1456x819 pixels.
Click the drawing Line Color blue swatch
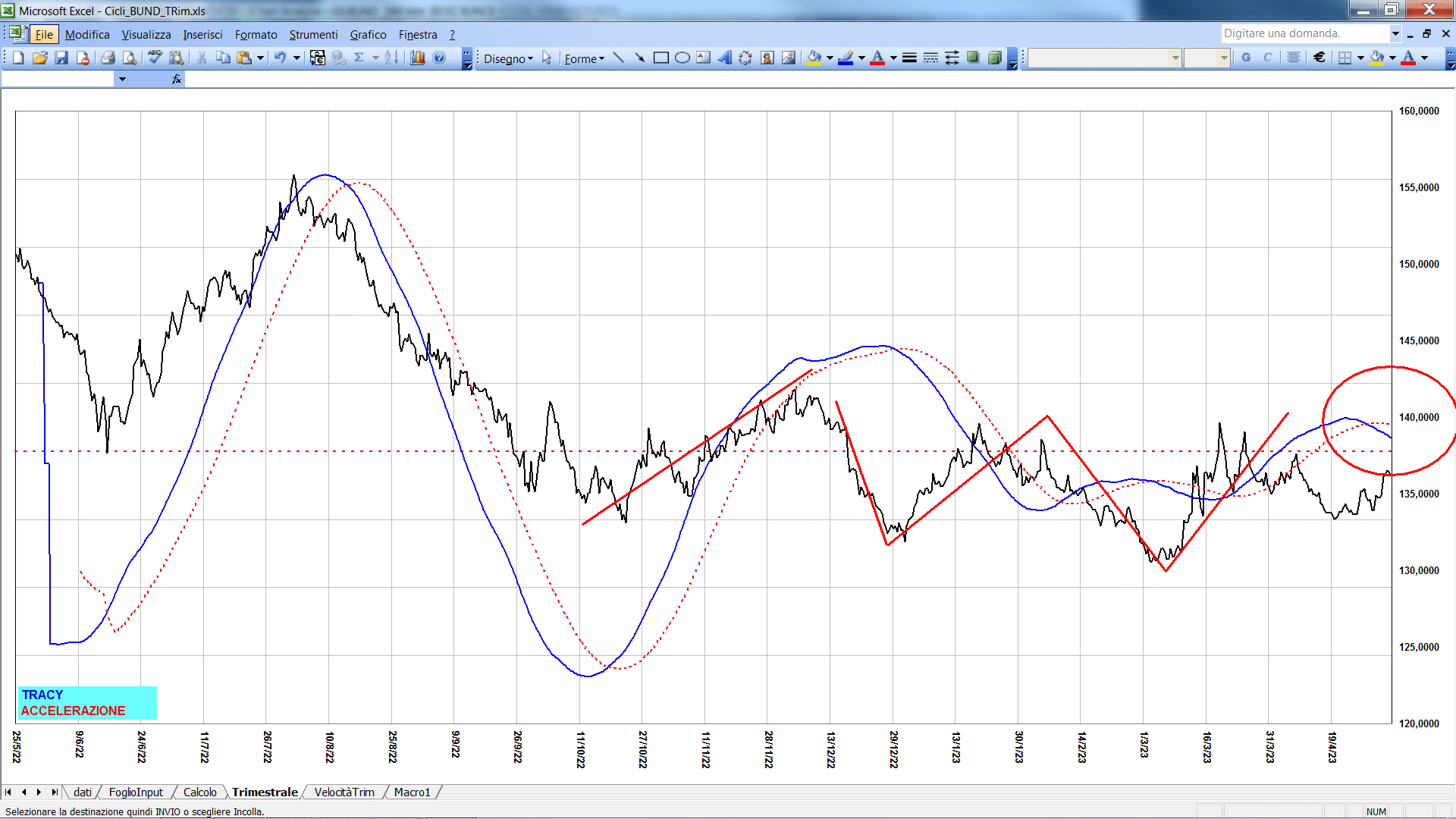(x=846, y=58)
